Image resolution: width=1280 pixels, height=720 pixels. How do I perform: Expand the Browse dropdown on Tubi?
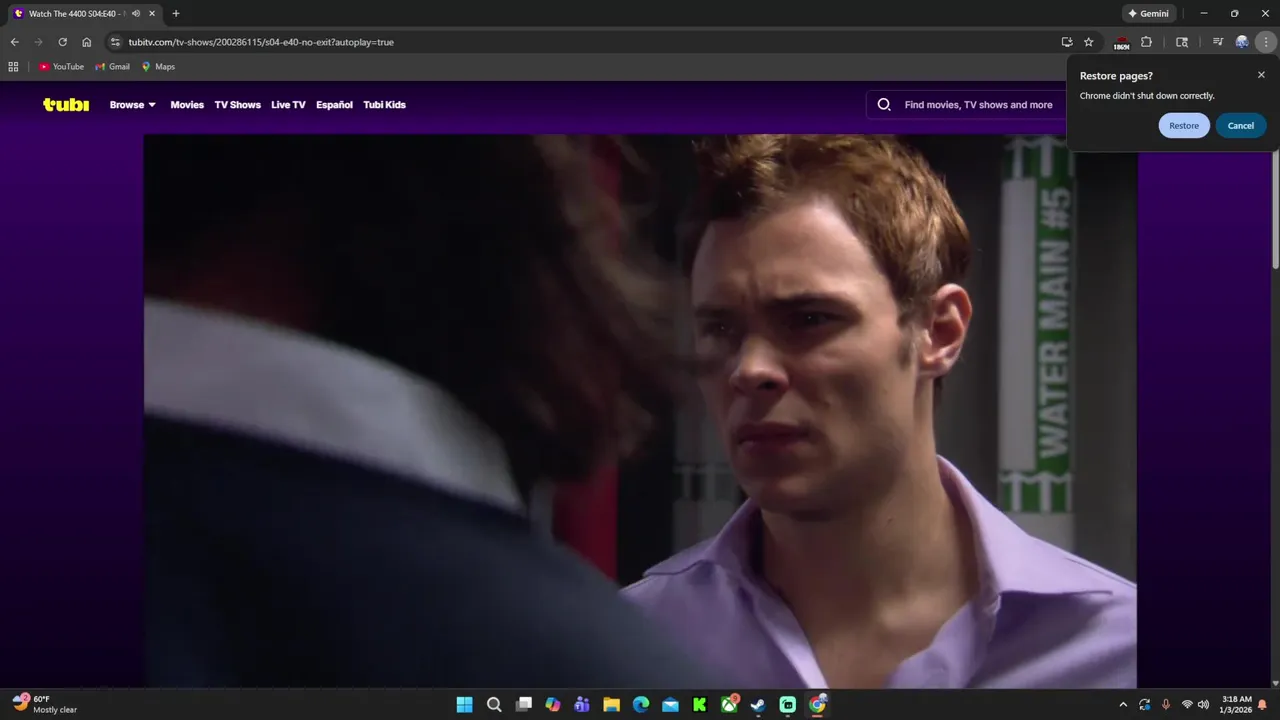coord(133,104)
